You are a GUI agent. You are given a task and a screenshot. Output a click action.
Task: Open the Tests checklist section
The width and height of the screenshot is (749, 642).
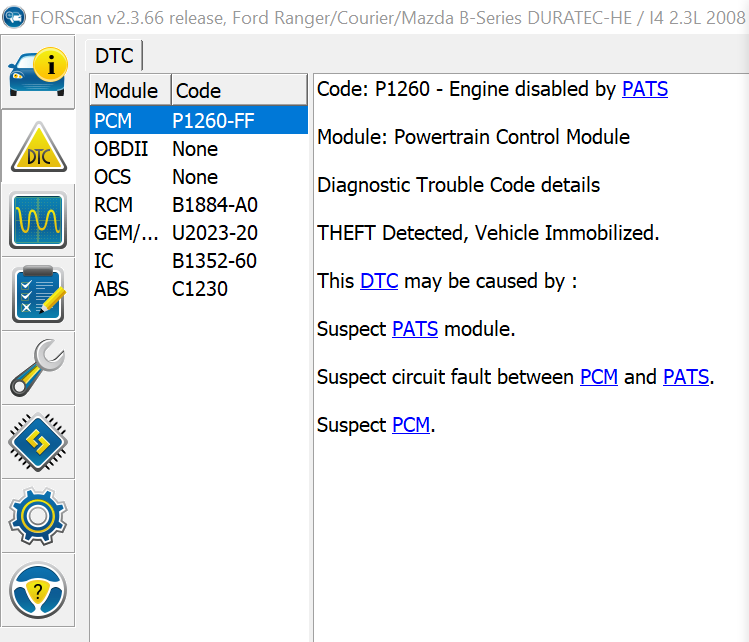click(38, 294)
